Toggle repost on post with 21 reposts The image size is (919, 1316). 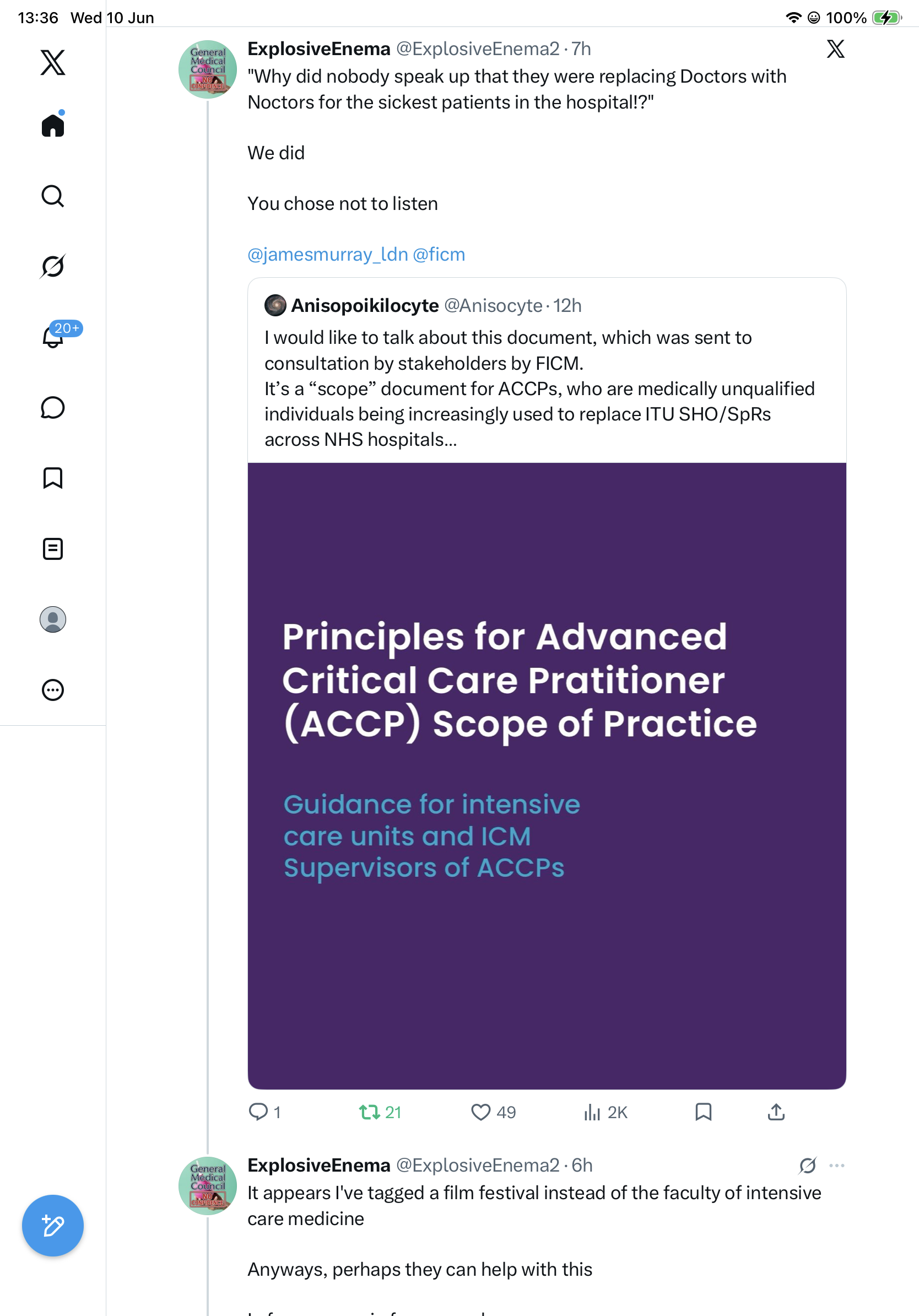pyautogui.click(x=380, y=1112)
